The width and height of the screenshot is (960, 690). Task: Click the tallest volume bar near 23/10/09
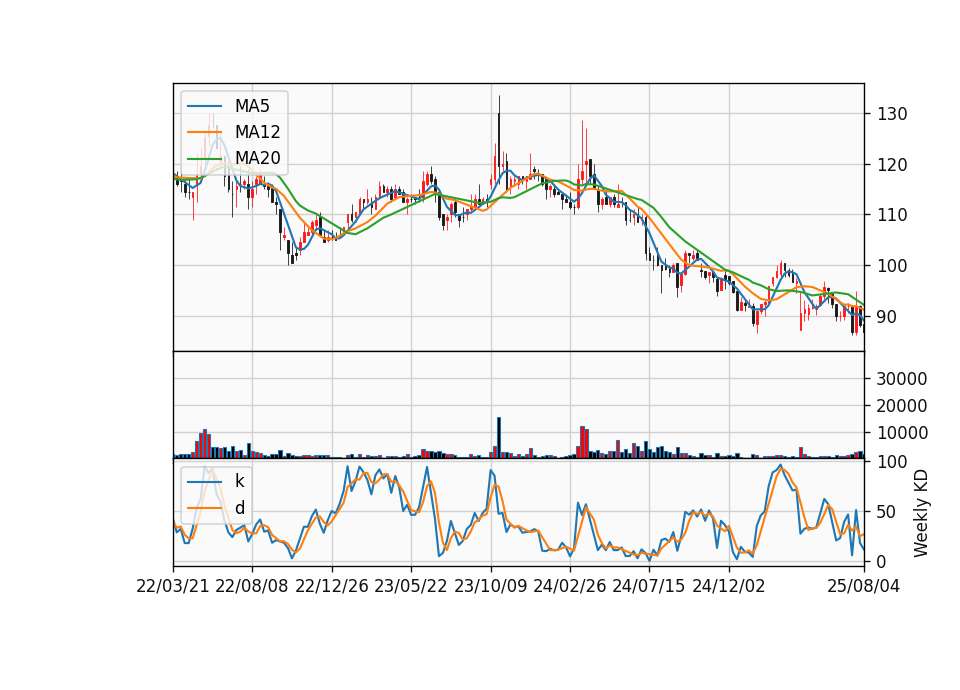pos(499,438)
